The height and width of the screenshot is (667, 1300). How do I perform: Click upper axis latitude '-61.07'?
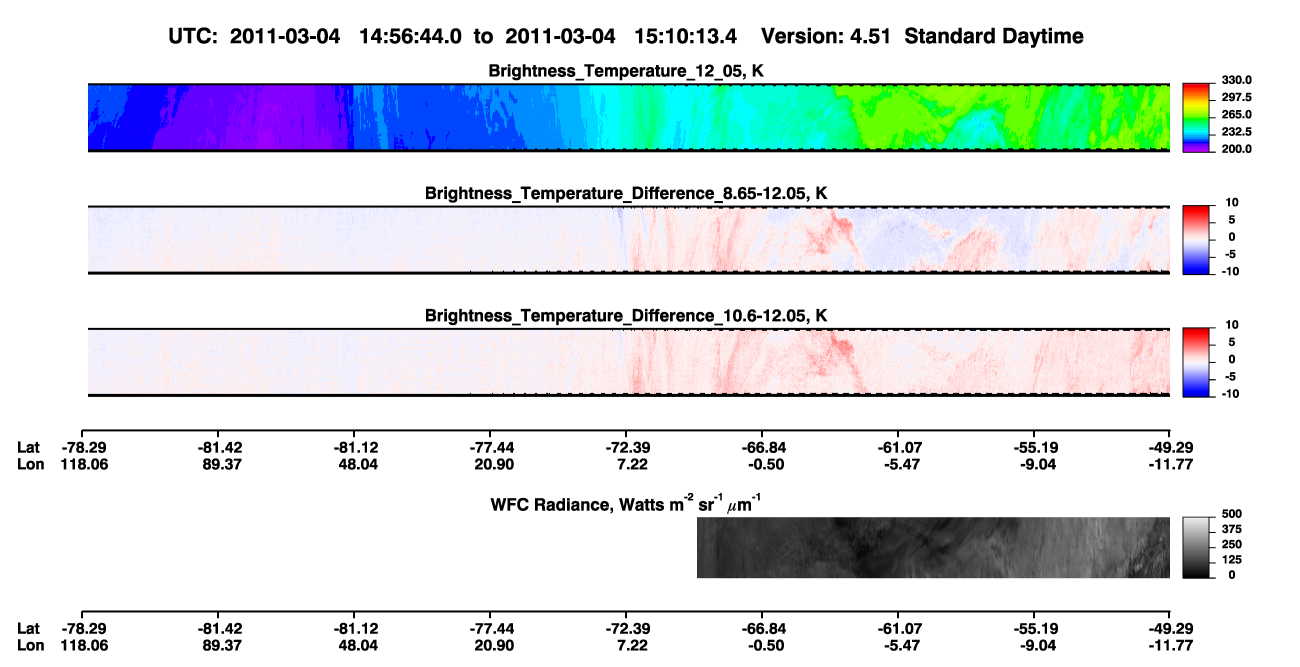[897, 447]
